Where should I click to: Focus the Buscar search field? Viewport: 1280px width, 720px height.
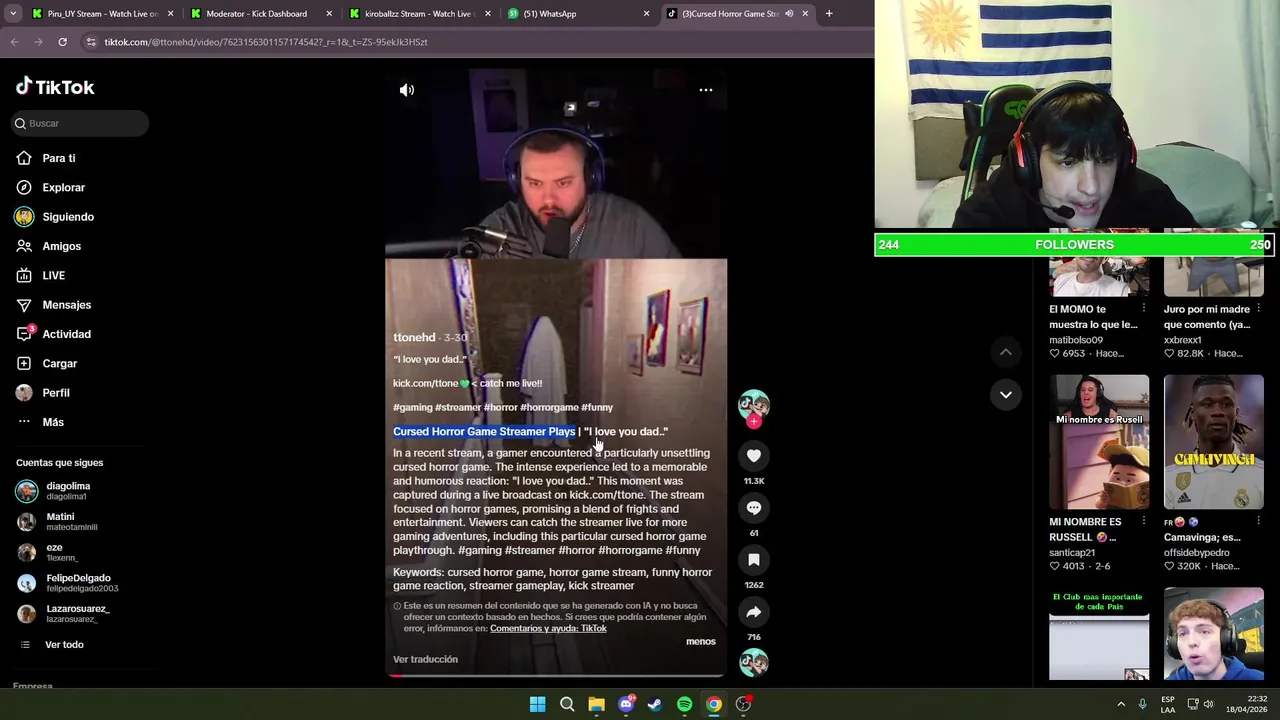coord(80,123)
